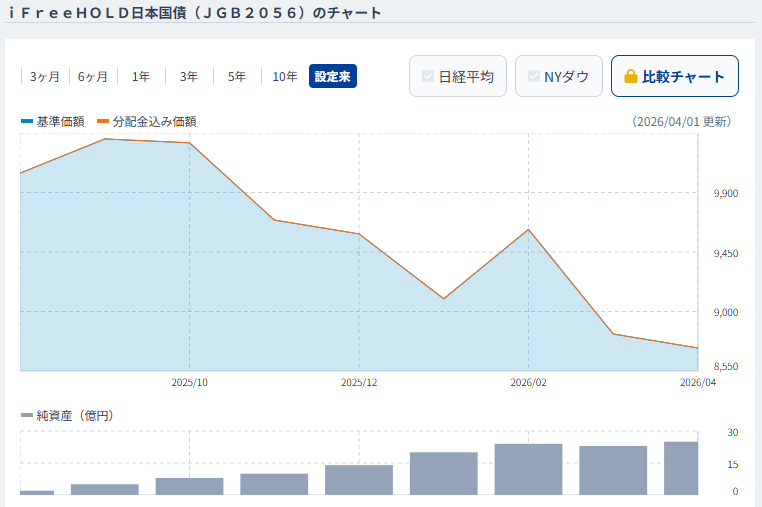Viewport: 762px width, 507px height.
Task: Select the 設定来 period tab
Action: pos(333,76)
